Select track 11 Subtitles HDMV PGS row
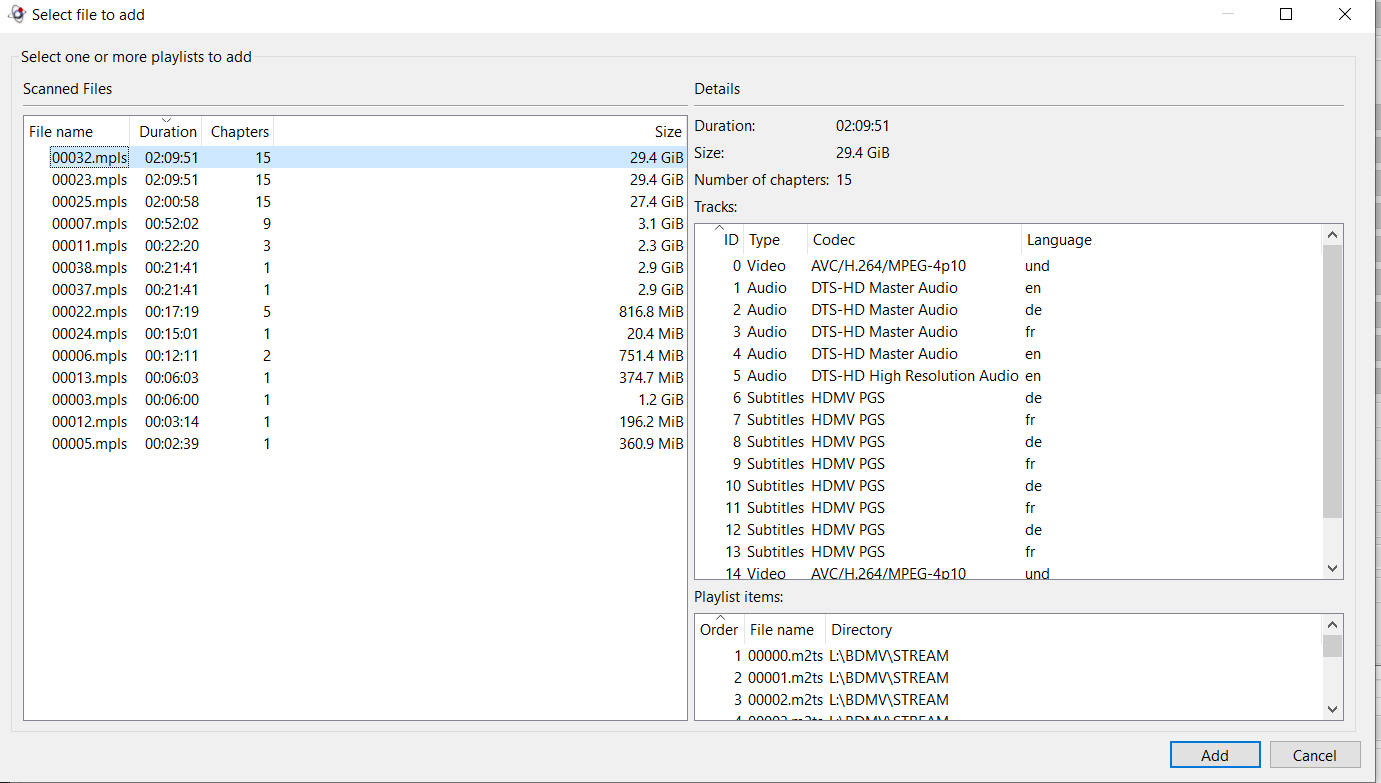Screen dimensions: 1381x783 [x=1009, y=508]
